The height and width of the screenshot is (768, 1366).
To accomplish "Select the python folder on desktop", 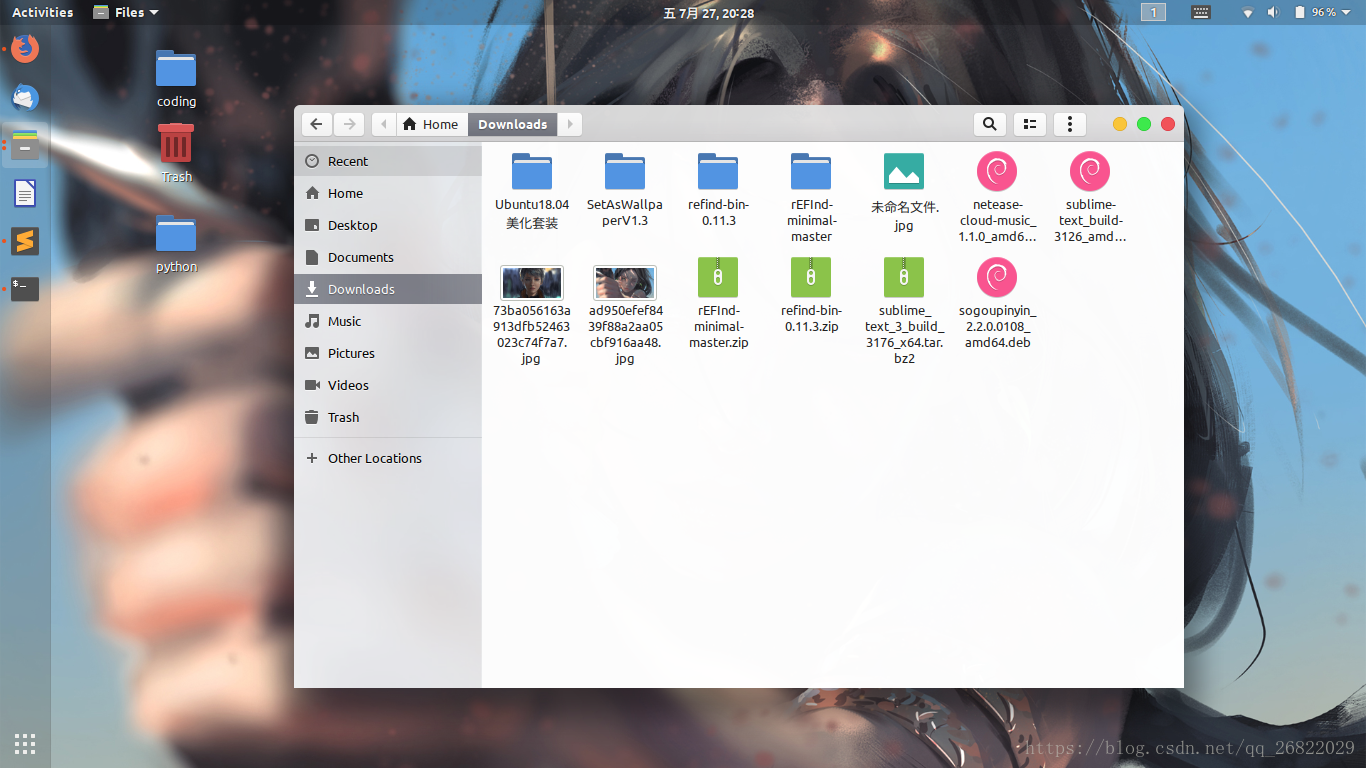I will click(x=176, y=243).
